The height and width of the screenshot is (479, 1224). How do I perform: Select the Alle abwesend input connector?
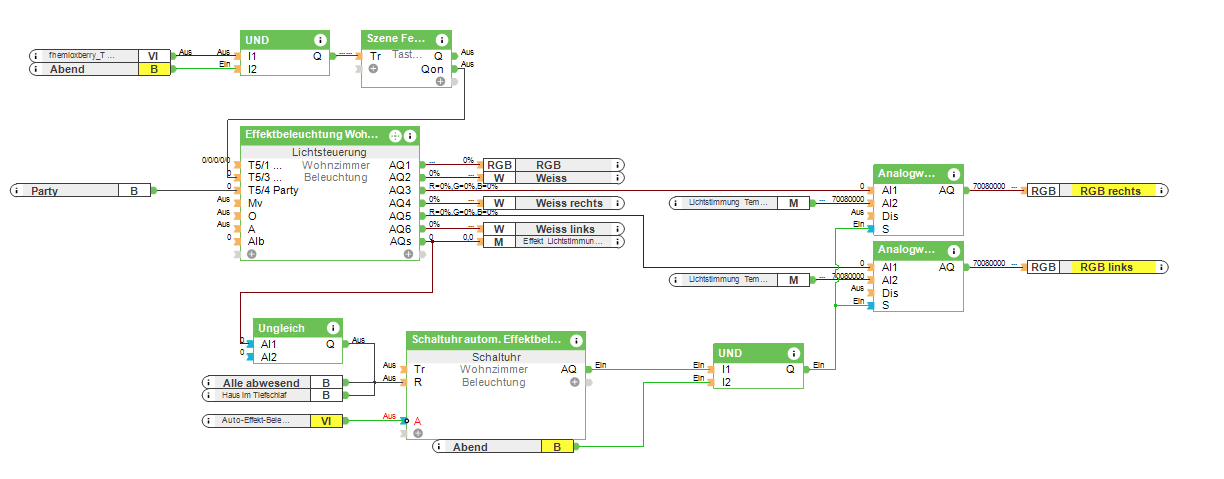(272, 382)
